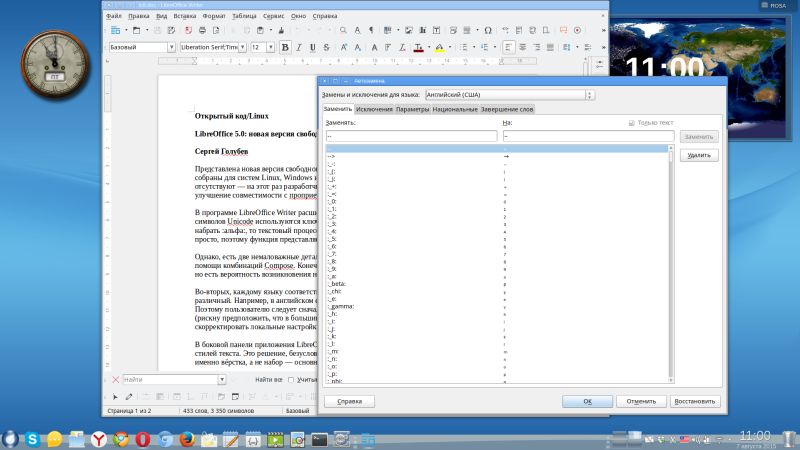Click the Find & Replace magnifier icon
This screenshot has height=450, width=800.
(x=343, y=31)
